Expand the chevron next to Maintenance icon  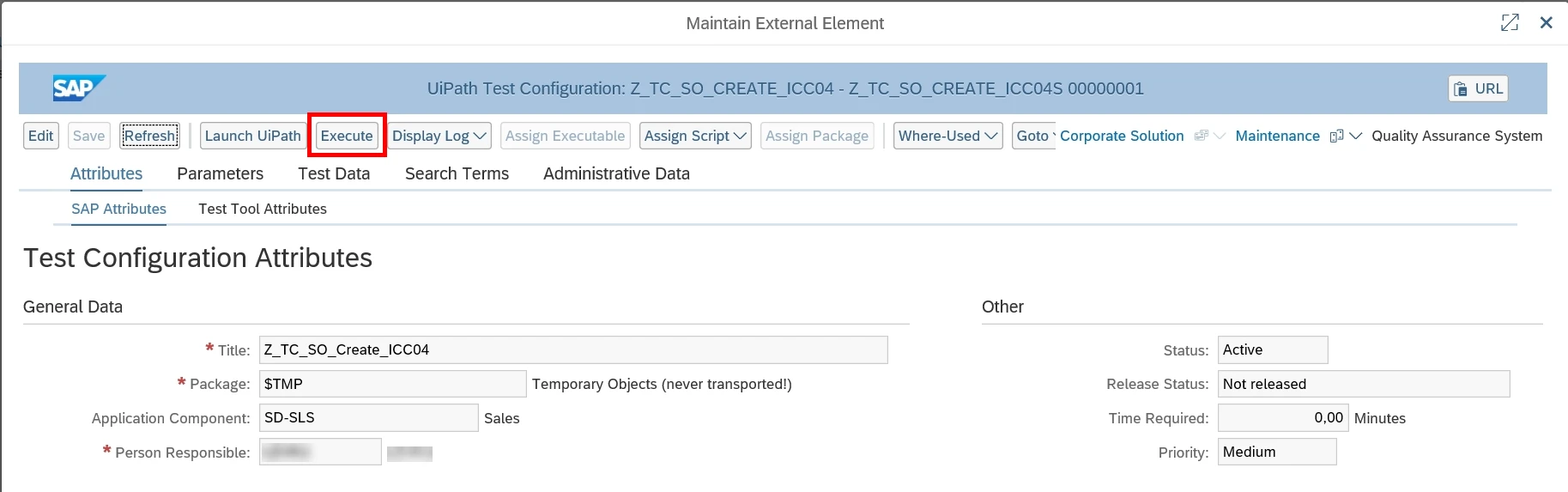click(1356, 136)
